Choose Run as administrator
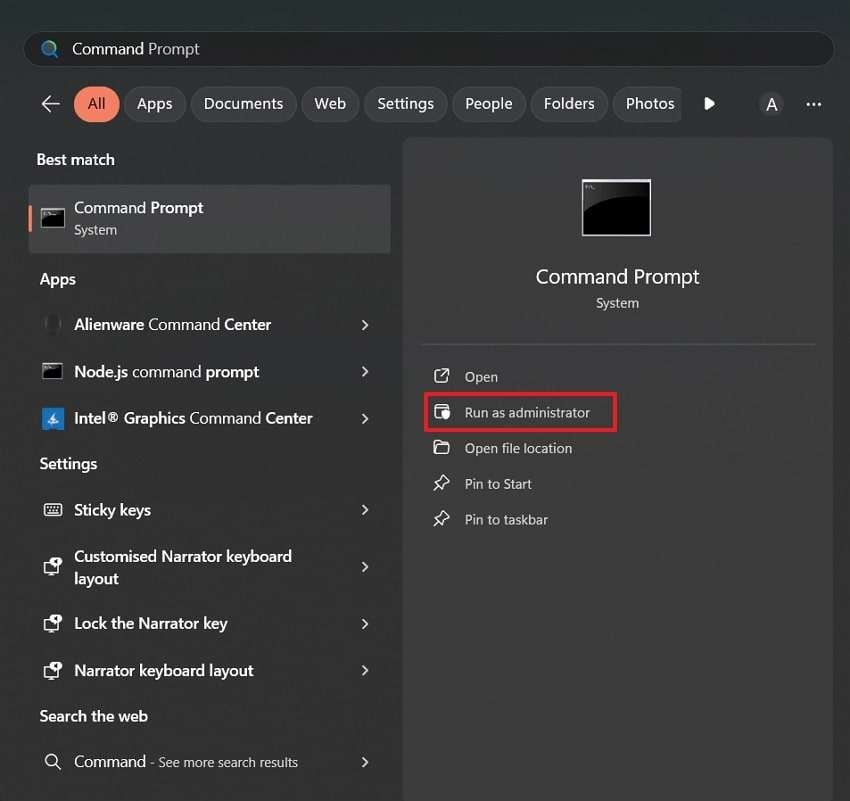The height and width of the screenshot is (801, 850). [520, 412]
